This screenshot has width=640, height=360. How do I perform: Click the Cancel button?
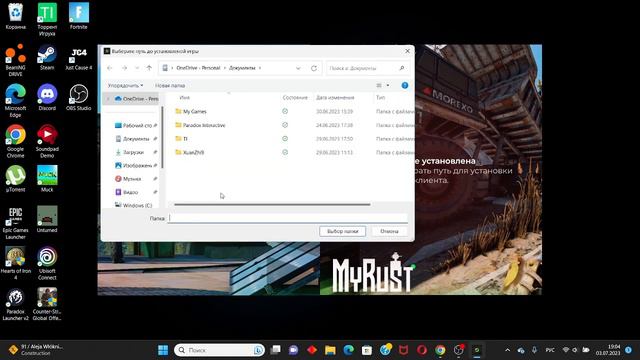(x=389, y=231)
